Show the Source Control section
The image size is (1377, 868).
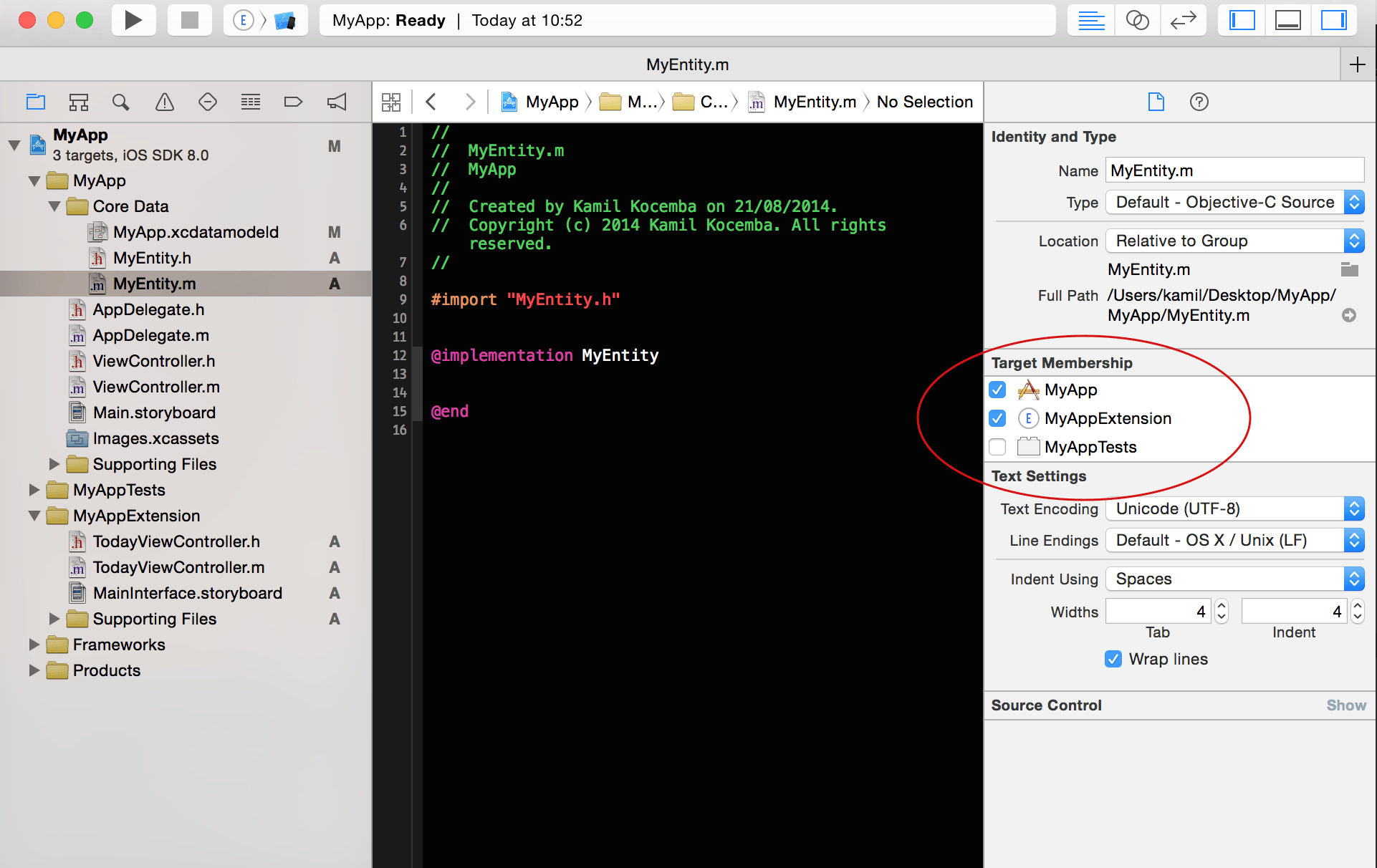[x=1345, y=705]
